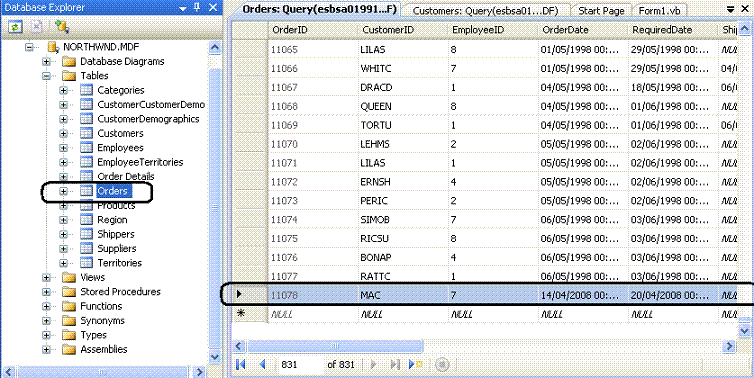Screen dimensions: 754x378
Task: Click the Database Explorer scroll up arrow
Action: point(215,47)
